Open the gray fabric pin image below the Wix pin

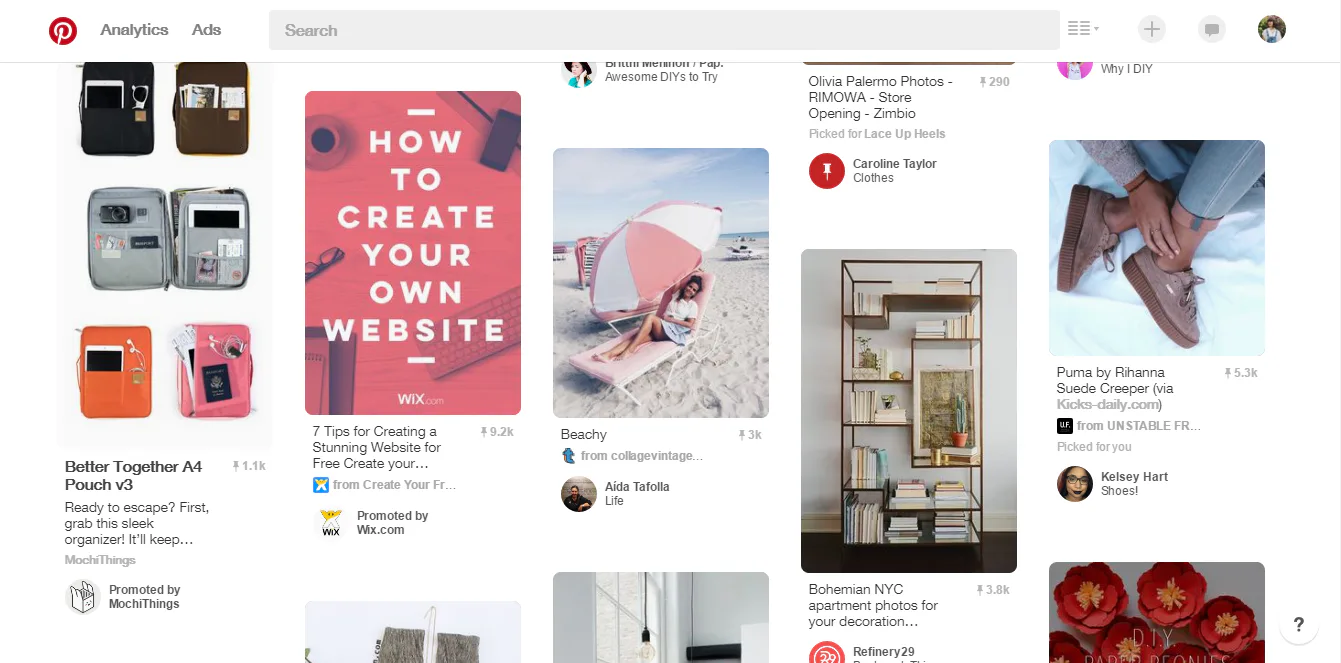[413, 632]
